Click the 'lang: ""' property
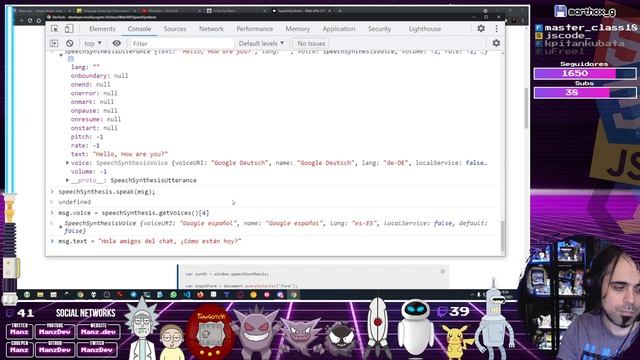Screen dimensions: 640x360 click(x=85, y=67)
